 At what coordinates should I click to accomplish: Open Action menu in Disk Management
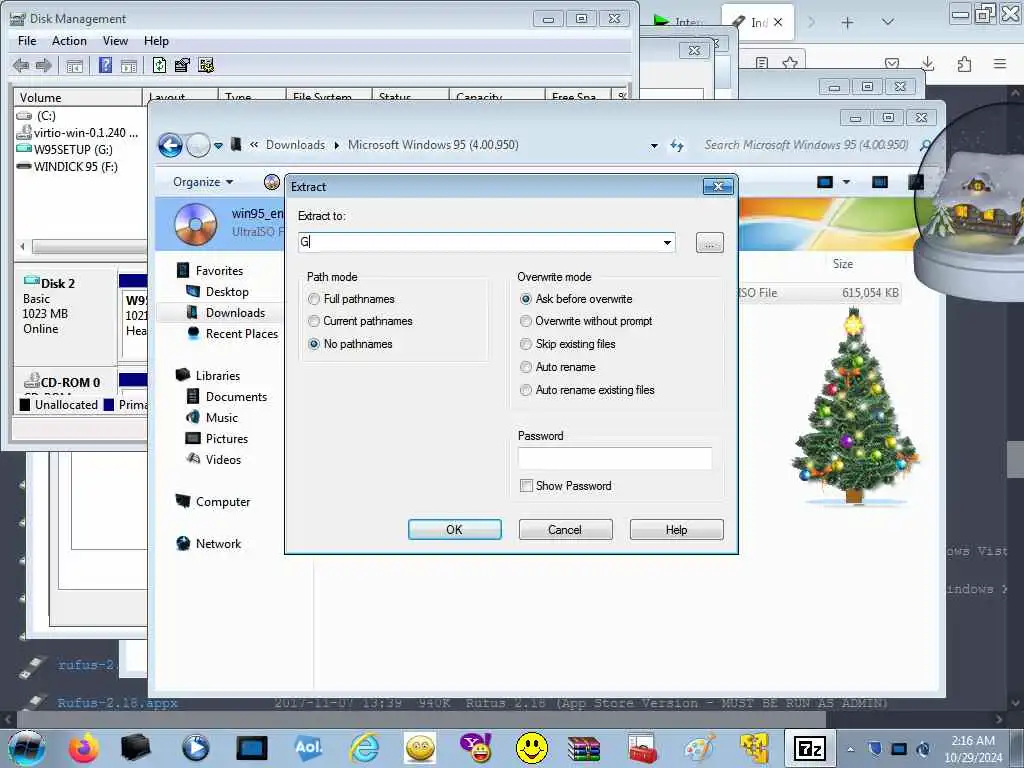[x=69, y=41]
